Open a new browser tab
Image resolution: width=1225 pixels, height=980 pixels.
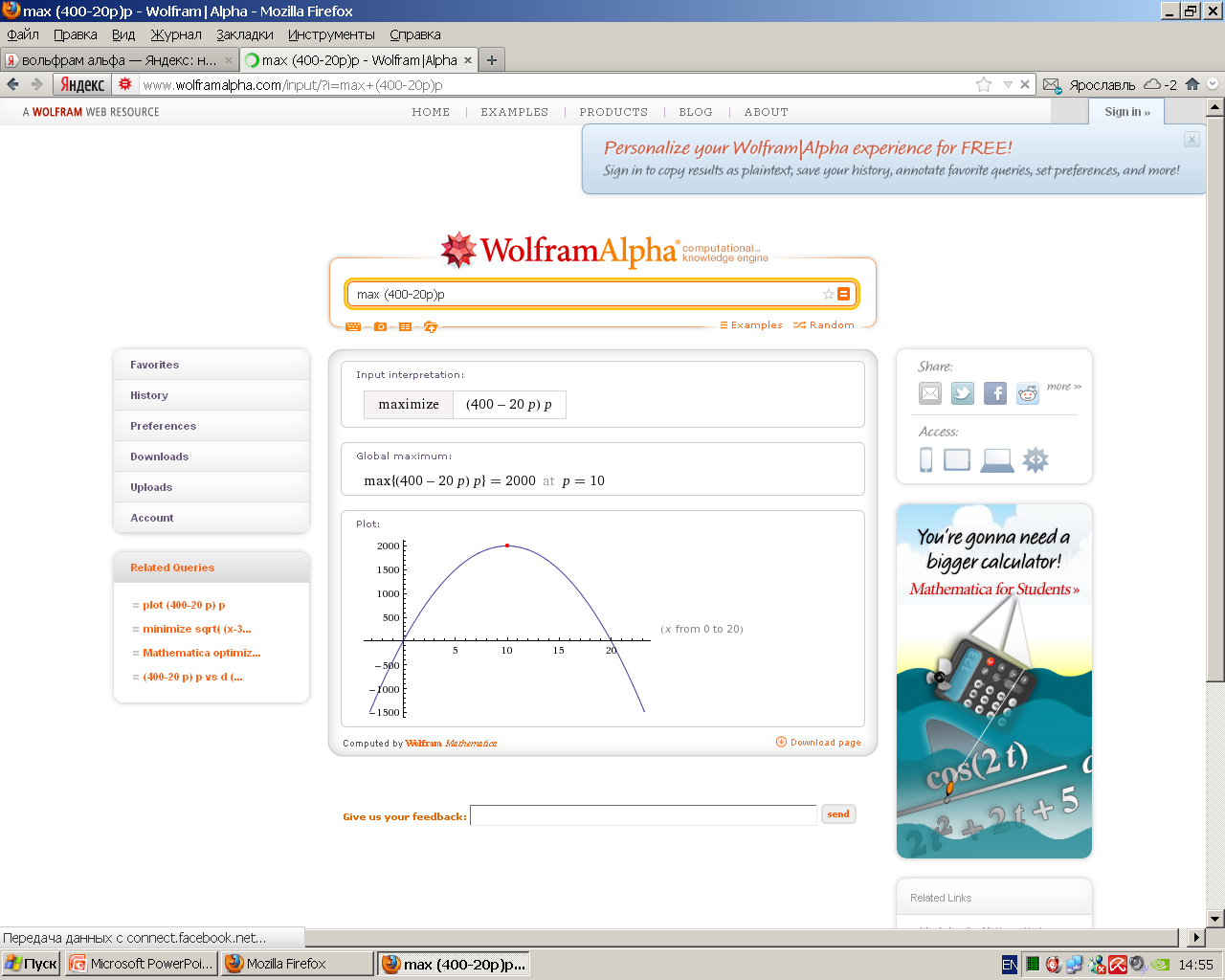[492, 60]
